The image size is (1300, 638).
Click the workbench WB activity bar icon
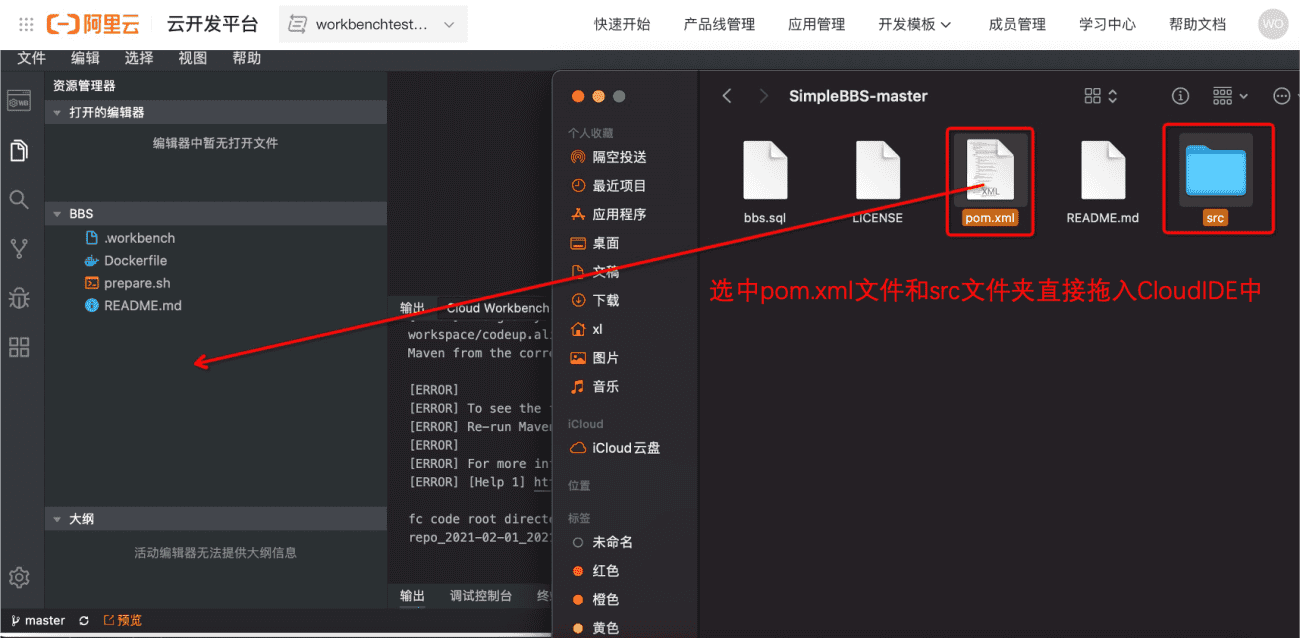pyautogui.click(x=19, y=101)
